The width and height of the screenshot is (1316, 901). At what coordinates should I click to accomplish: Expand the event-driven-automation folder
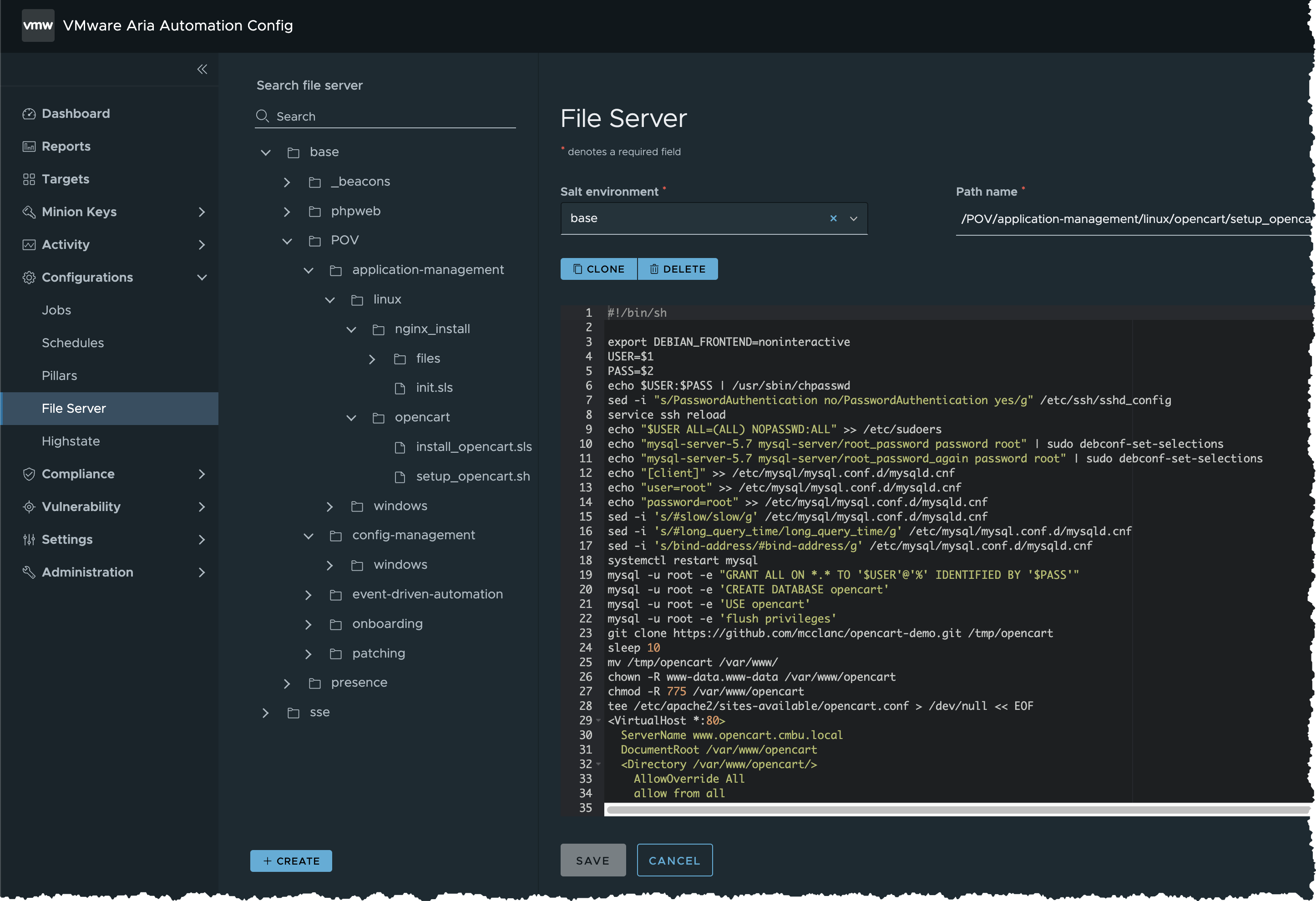[x=308, y=595]
